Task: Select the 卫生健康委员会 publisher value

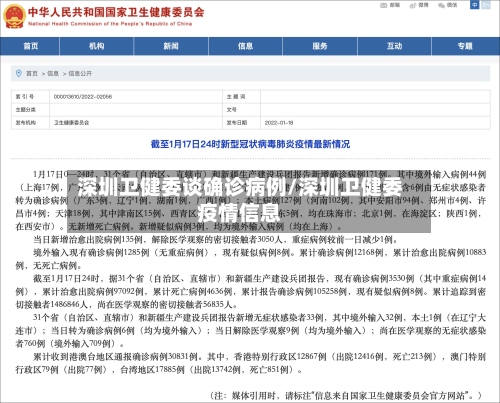Action: click(x=72, y=123)
